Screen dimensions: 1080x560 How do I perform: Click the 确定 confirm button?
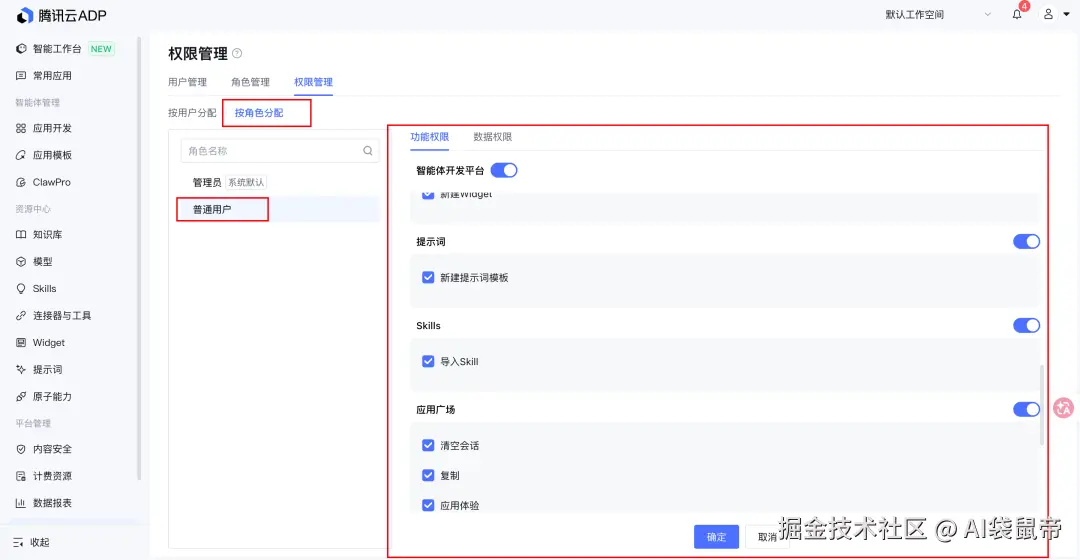click(x=716, y=537)
